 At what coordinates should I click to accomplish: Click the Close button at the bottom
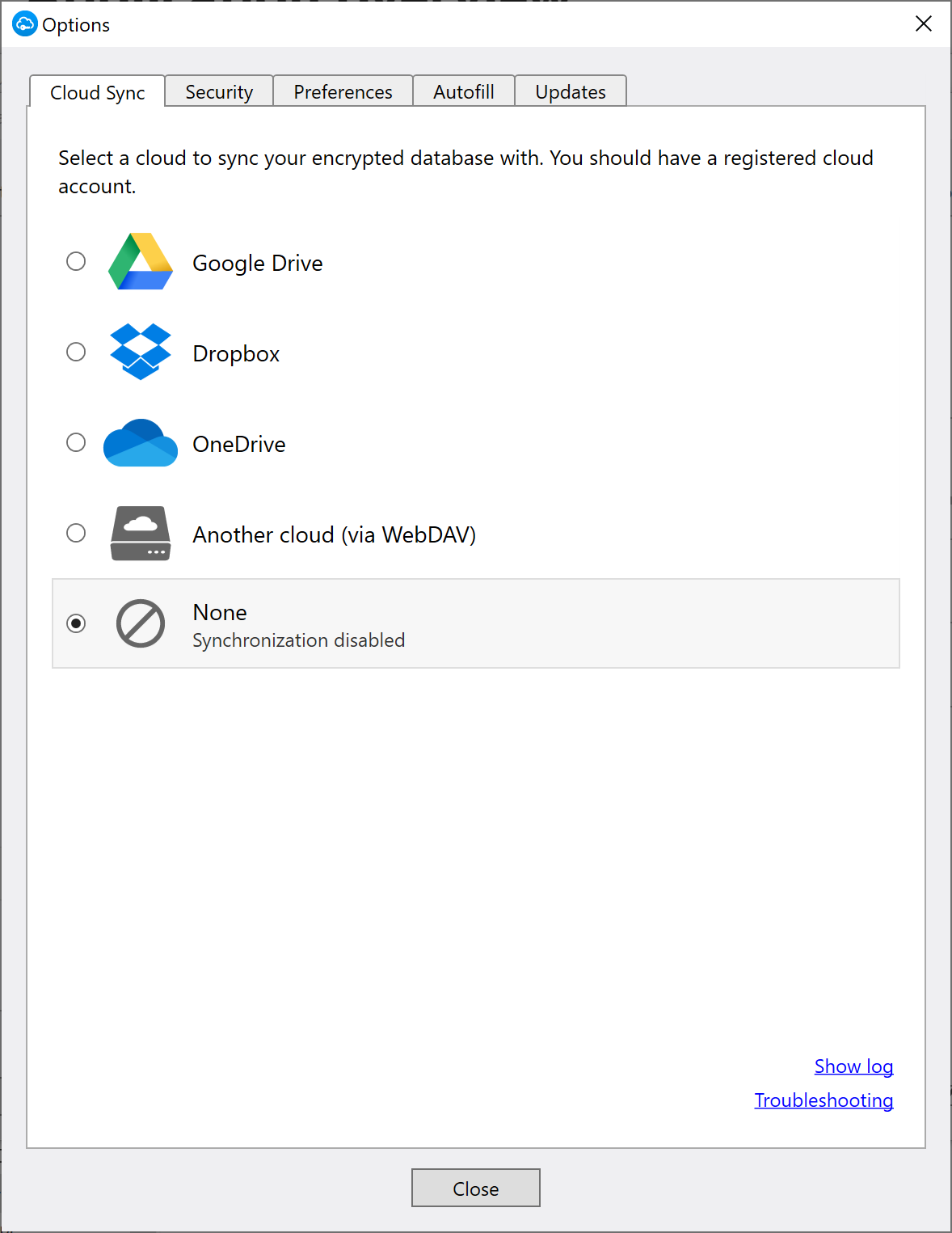[476, 1188]
